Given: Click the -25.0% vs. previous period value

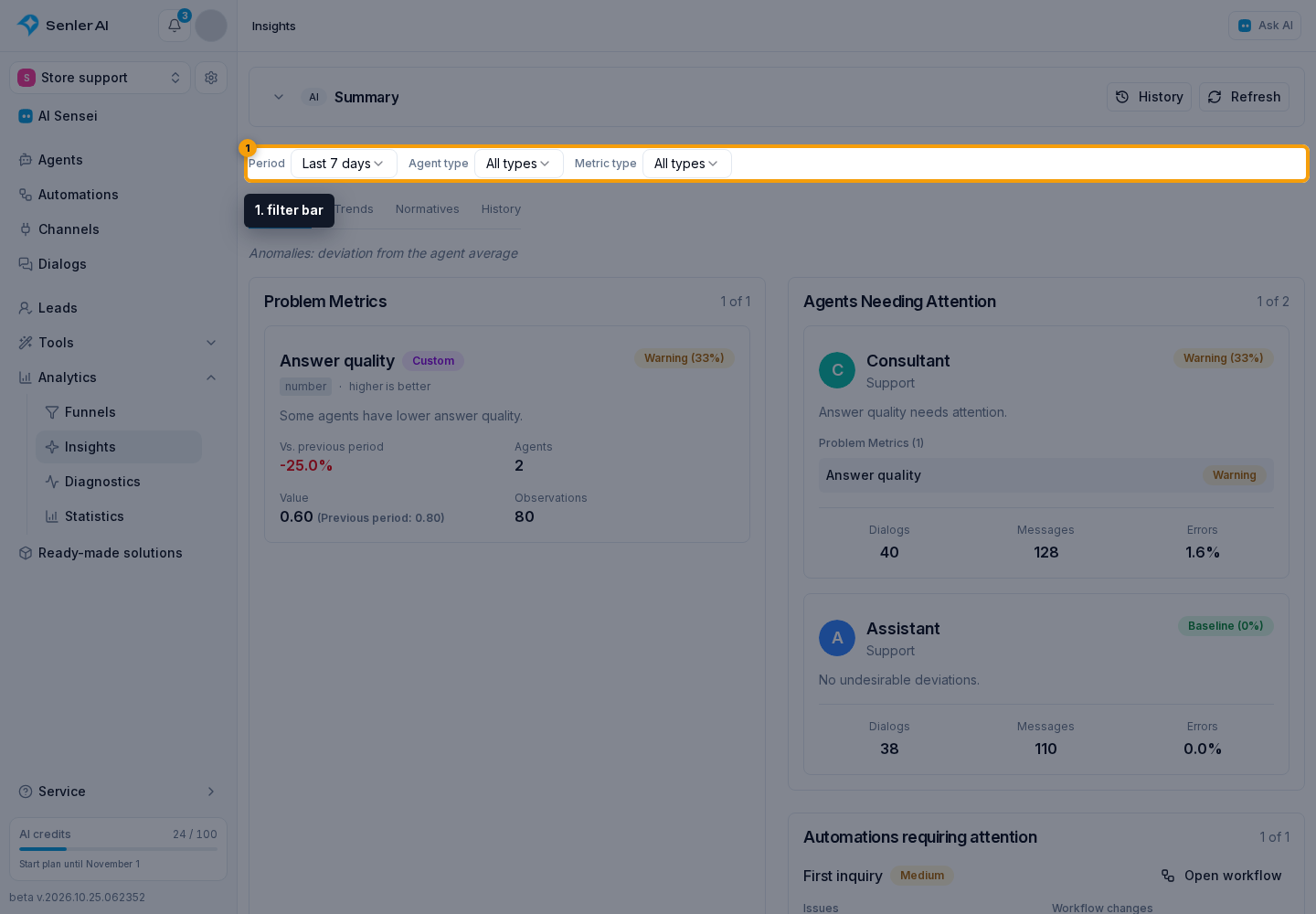Looking at the screenshot, I should (306, 466).
